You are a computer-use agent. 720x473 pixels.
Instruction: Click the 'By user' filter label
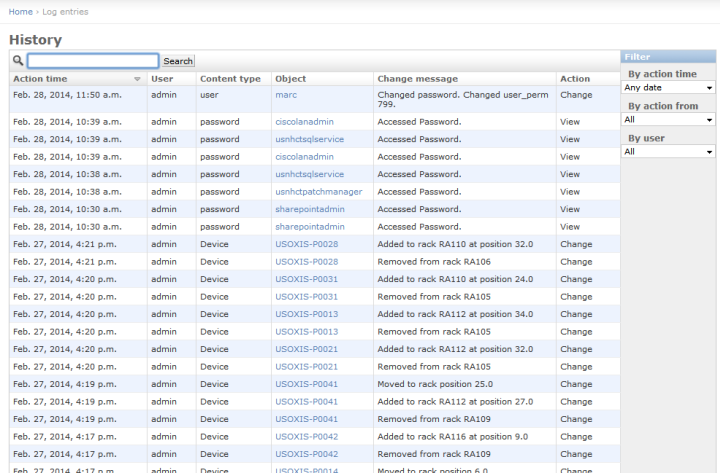click(x=646, y=138)
